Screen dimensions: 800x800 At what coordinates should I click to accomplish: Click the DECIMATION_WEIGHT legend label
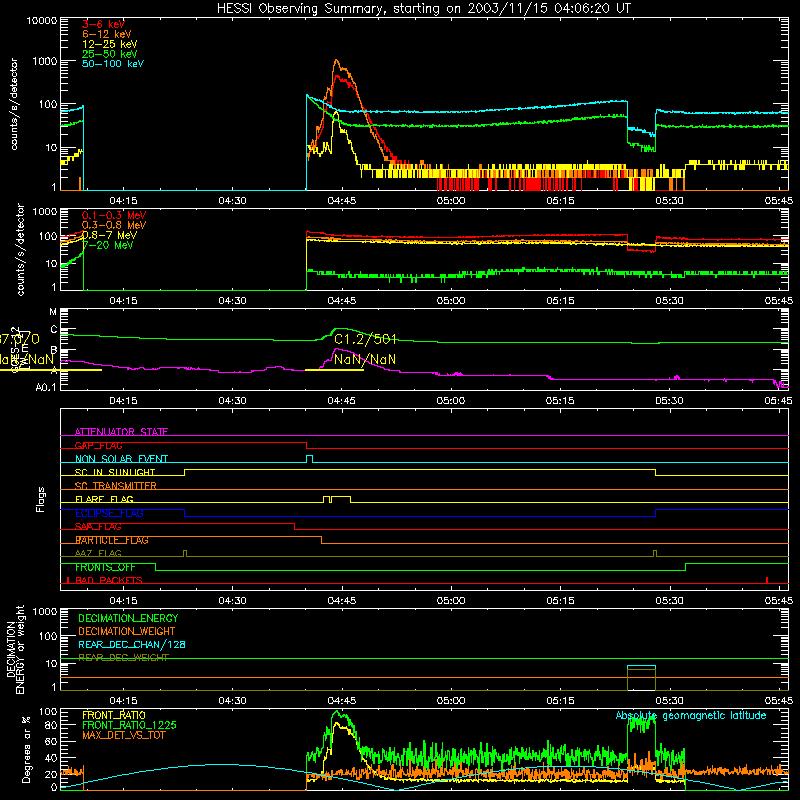click(127, 631)
